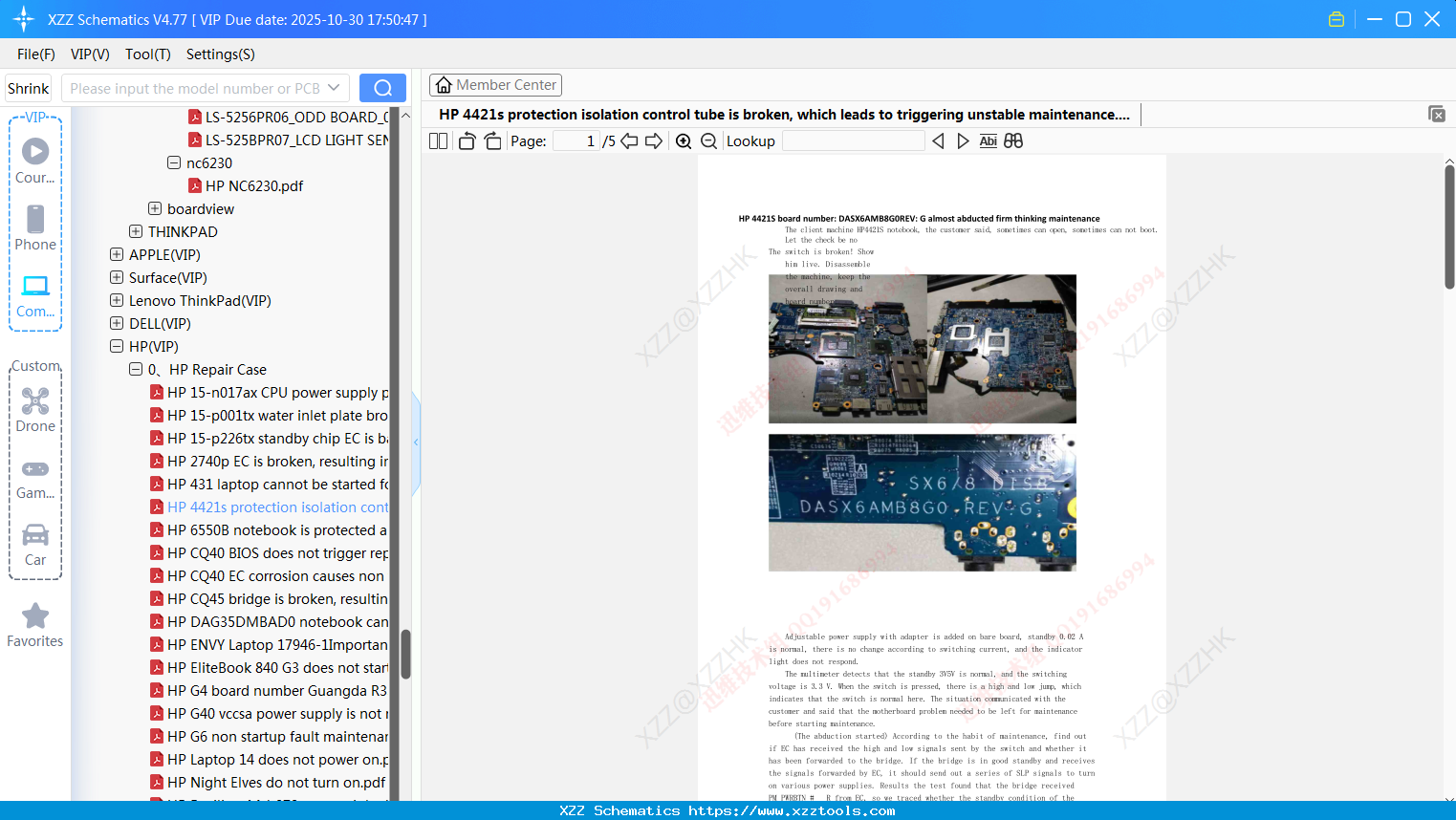This screenshot has height=820, width=1456.
Task: Toggle the Abi whole-word match option
Action: click(989, 140)
